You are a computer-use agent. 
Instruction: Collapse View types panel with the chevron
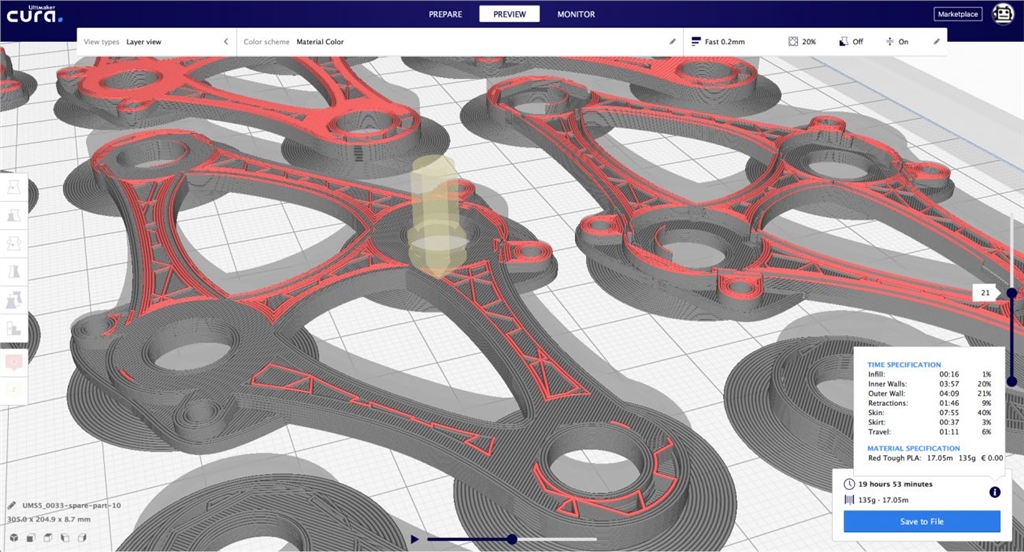pos(225,42)
